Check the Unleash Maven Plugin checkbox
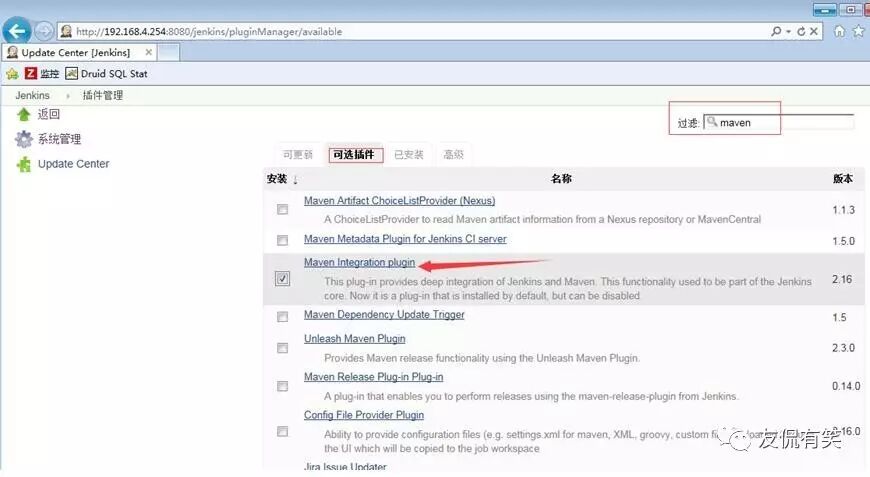Screen dimensions: 870x477 [282, 348]
